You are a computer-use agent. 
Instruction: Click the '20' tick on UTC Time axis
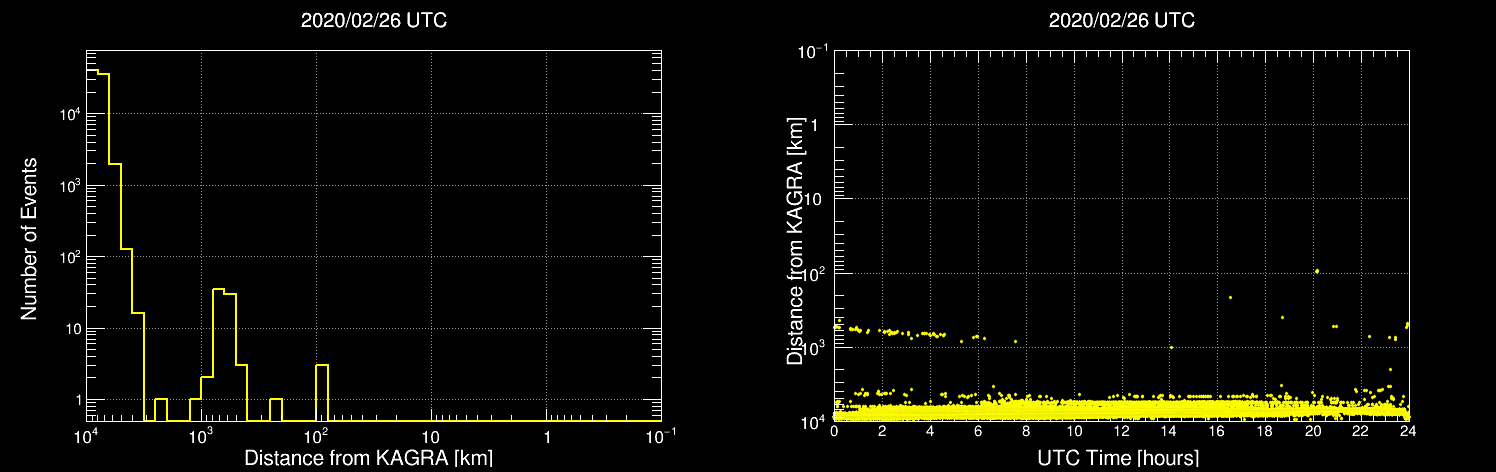click(1313, 431)
